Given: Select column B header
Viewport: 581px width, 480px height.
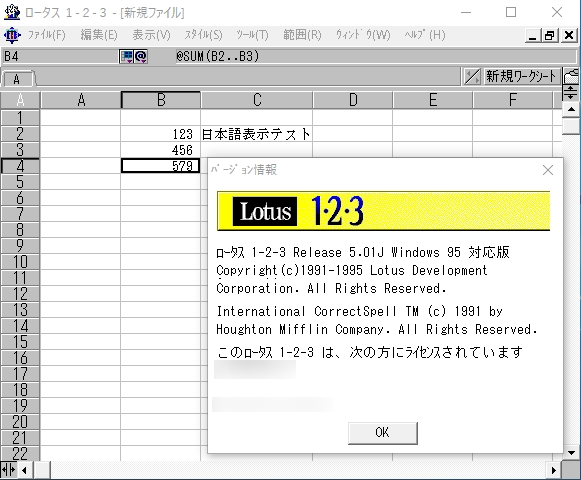Looking at the screenshot, I should (x=161, y=100).
